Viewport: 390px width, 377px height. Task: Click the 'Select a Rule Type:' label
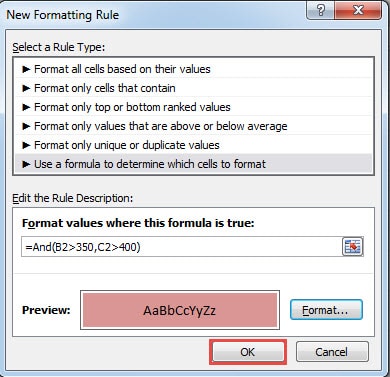point(59,47)
